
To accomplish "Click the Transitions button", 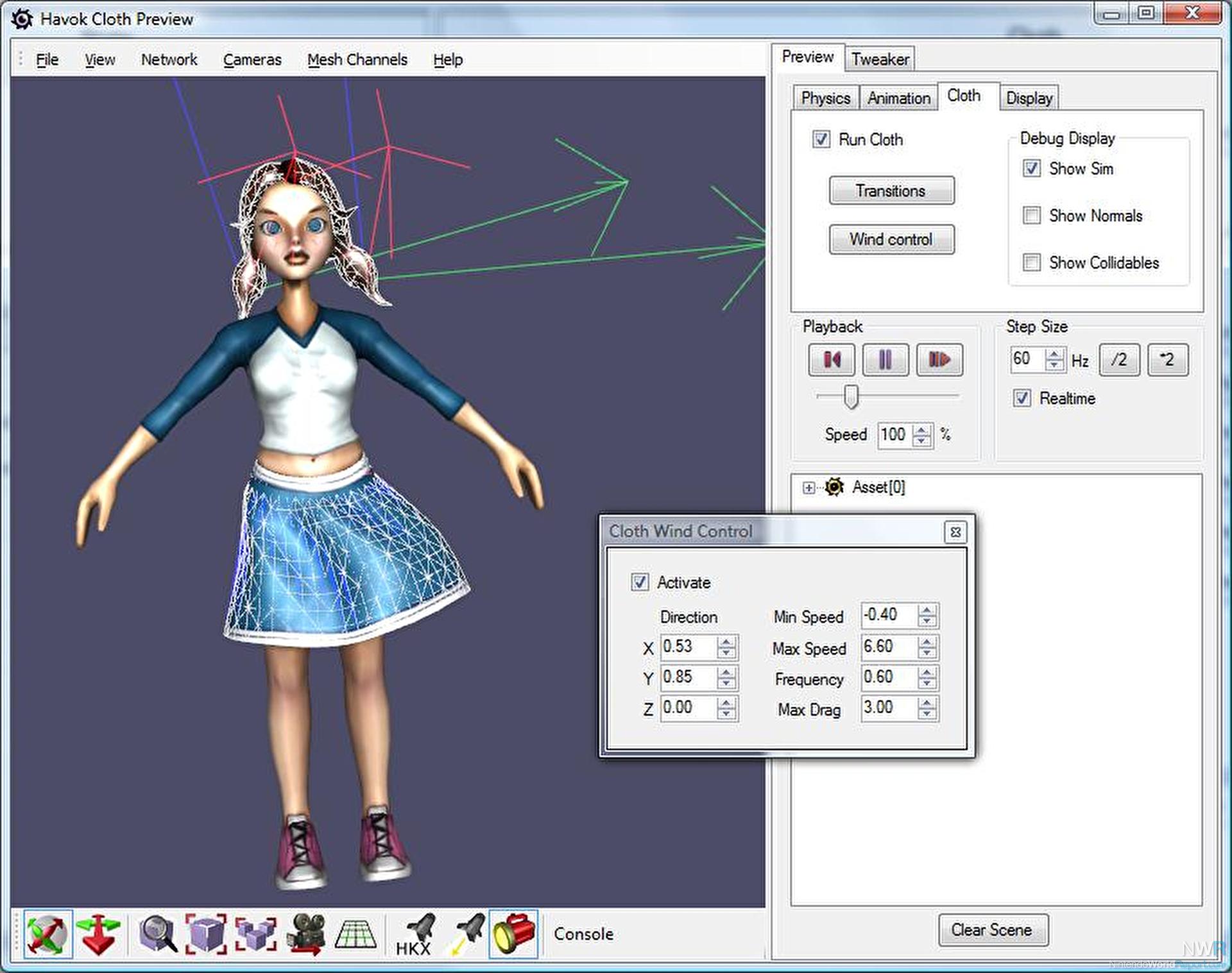I will 891,190.
